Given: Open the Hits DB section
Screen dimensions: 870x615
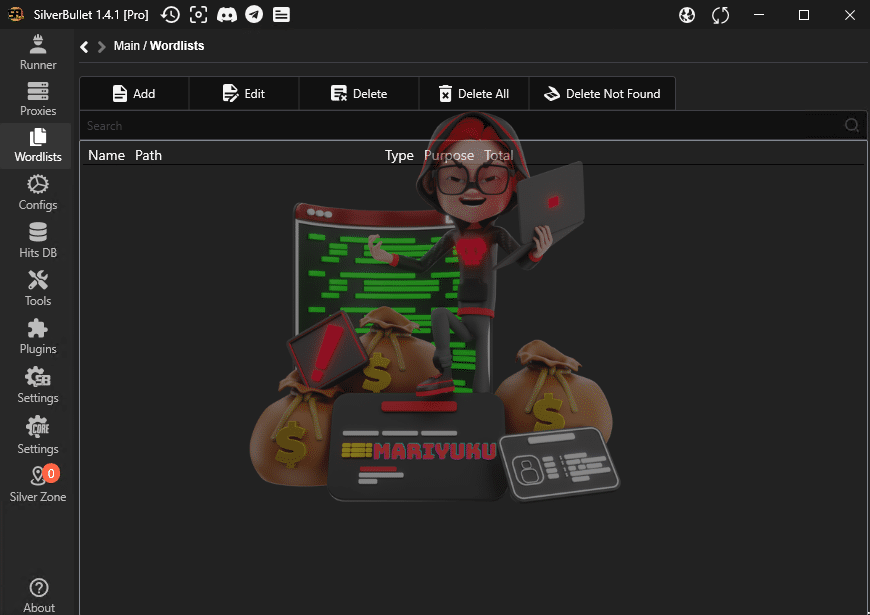Looking at the screenshot, I should 38,240.
